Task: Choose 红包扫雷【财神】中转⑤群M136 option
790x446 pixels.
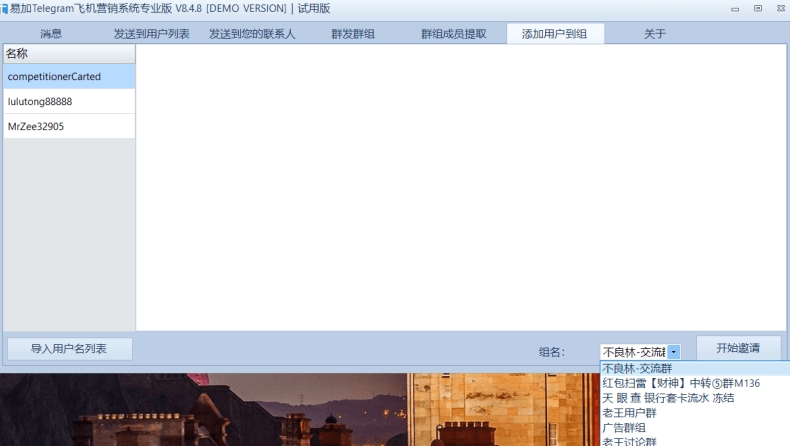Action: click(695, 383)
